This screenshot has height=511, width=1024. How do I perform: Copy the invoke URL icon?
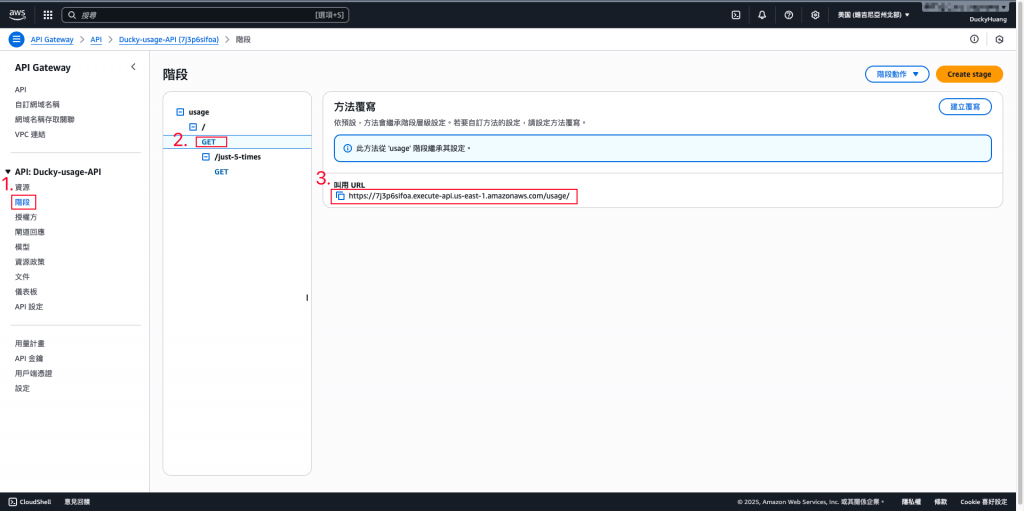click(340, 196)
